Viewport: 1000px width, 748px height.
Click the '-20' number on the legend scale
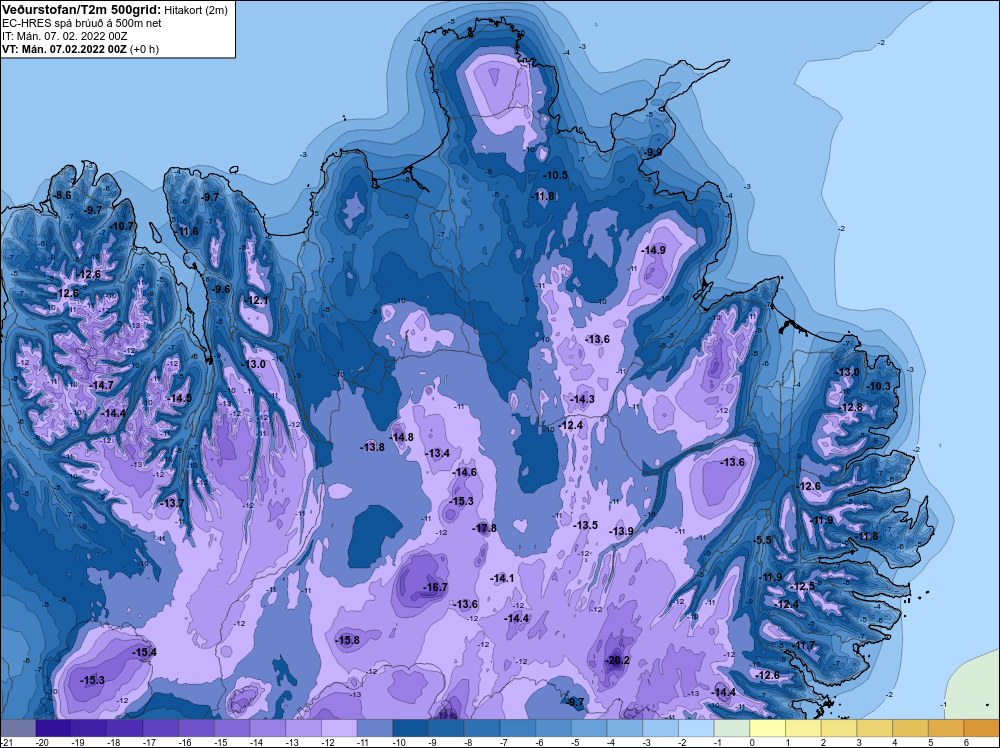43,743
